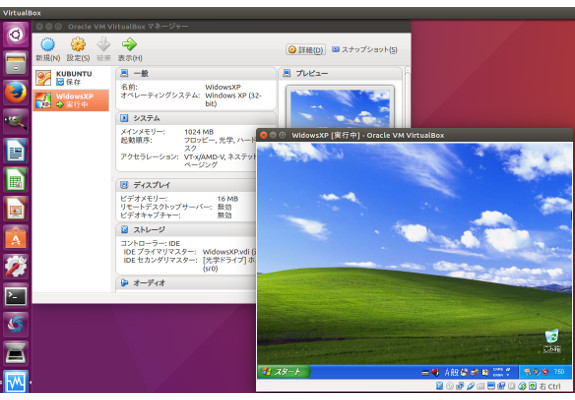Viewport: 575px width, 400px height.
Task: Open System Settings wrench-and-gear icon
Action: (x=16, y=267)
